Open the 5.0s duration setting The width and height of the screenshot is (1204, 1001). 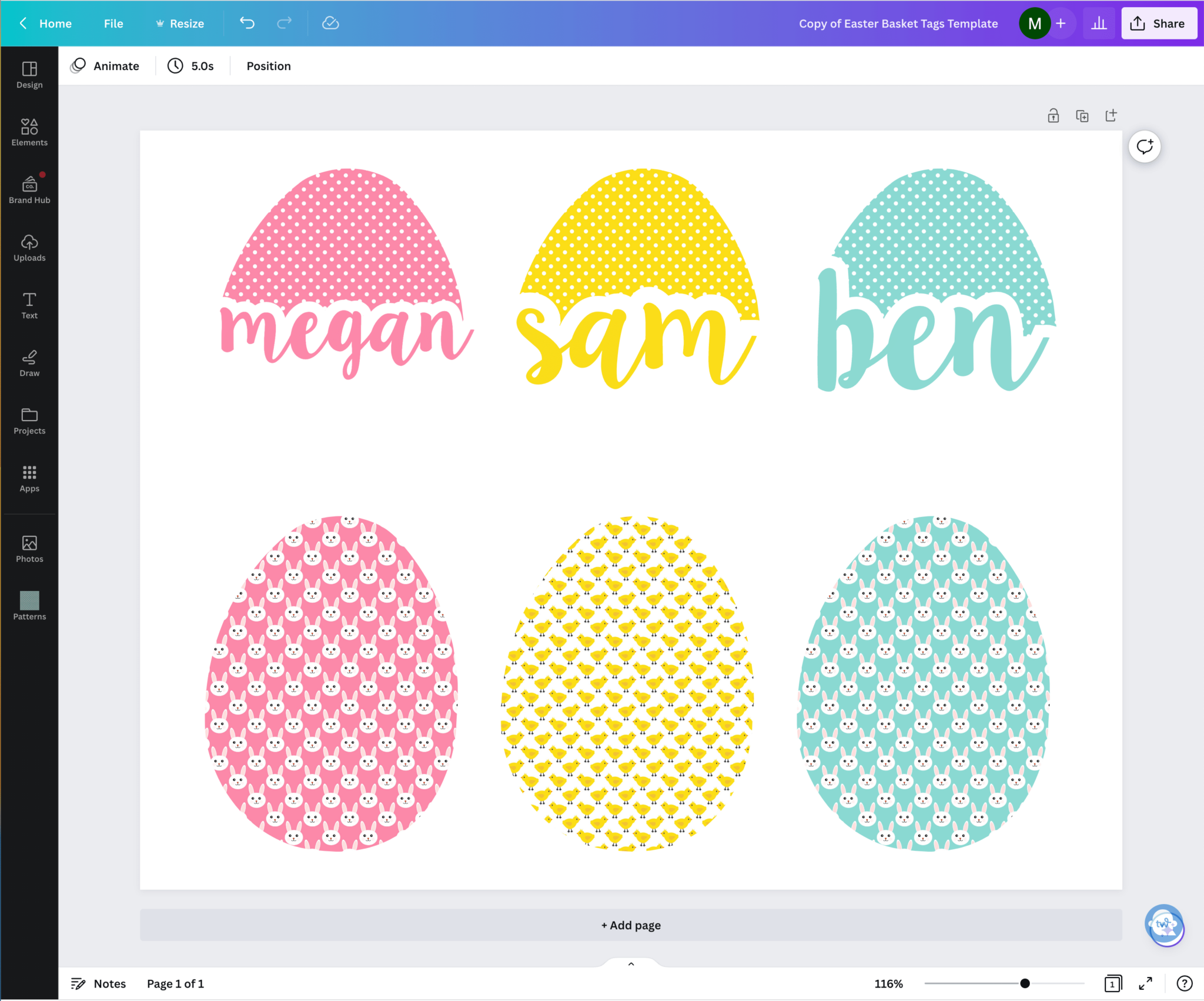pyautogui.click(x=190, y=66)
